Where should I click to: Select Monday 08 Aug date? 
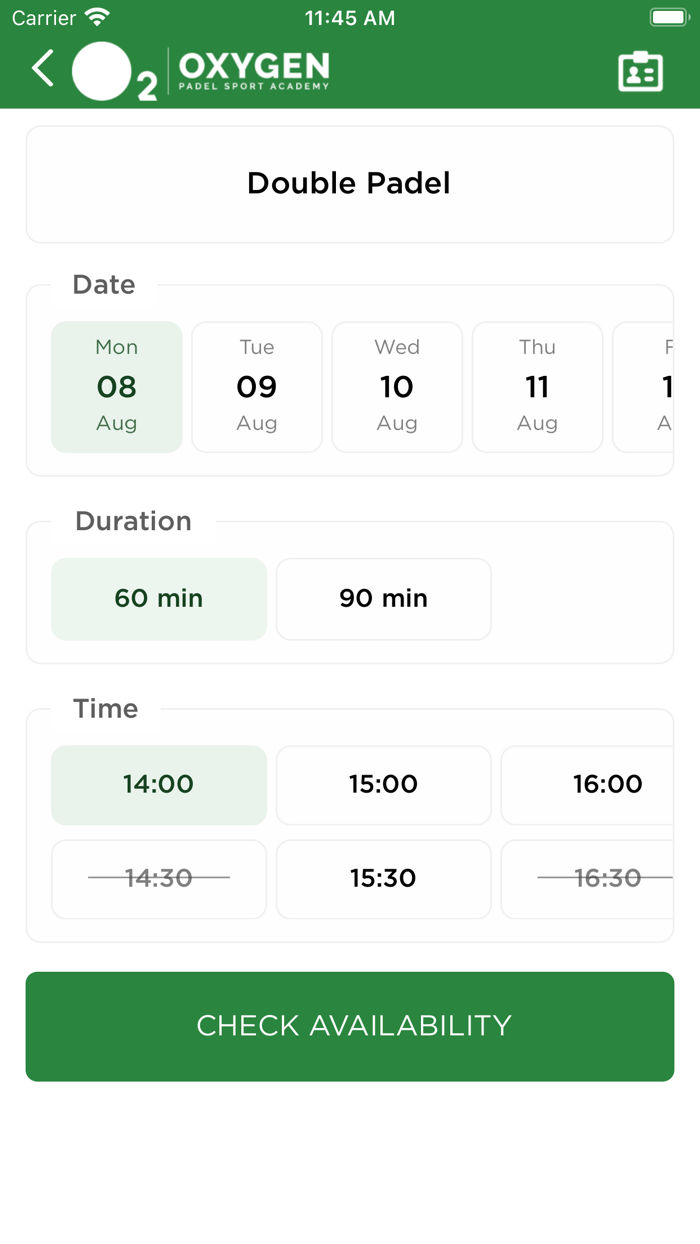point(117,386)
